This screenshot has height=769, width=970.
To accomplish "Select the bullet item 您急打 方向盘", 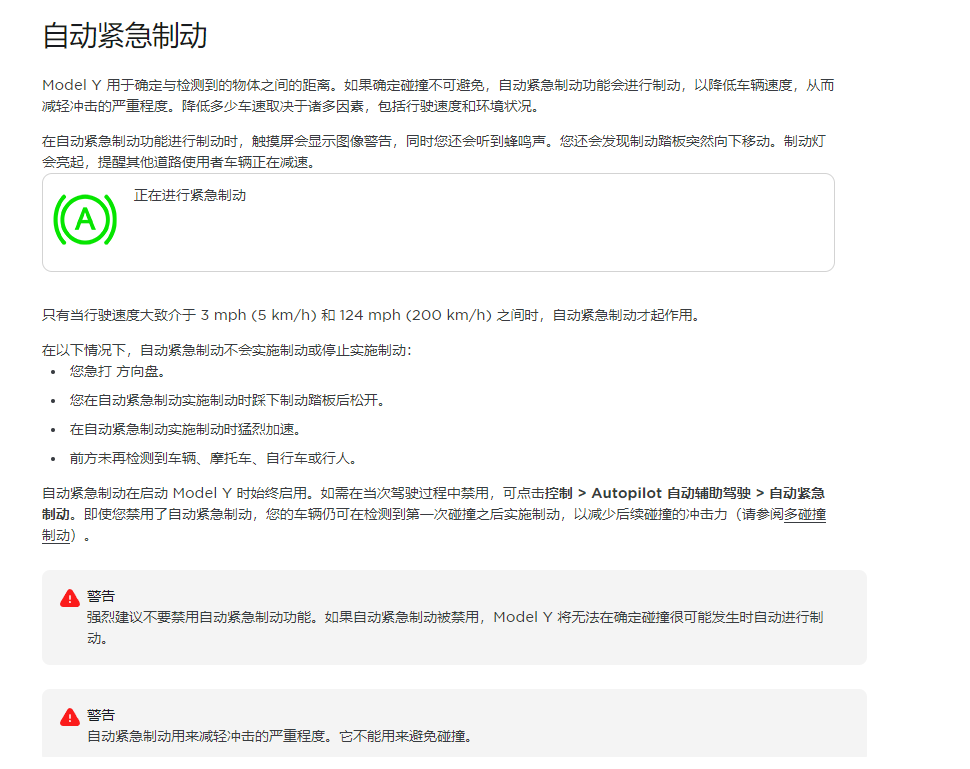I will click(x=117, y=371).
